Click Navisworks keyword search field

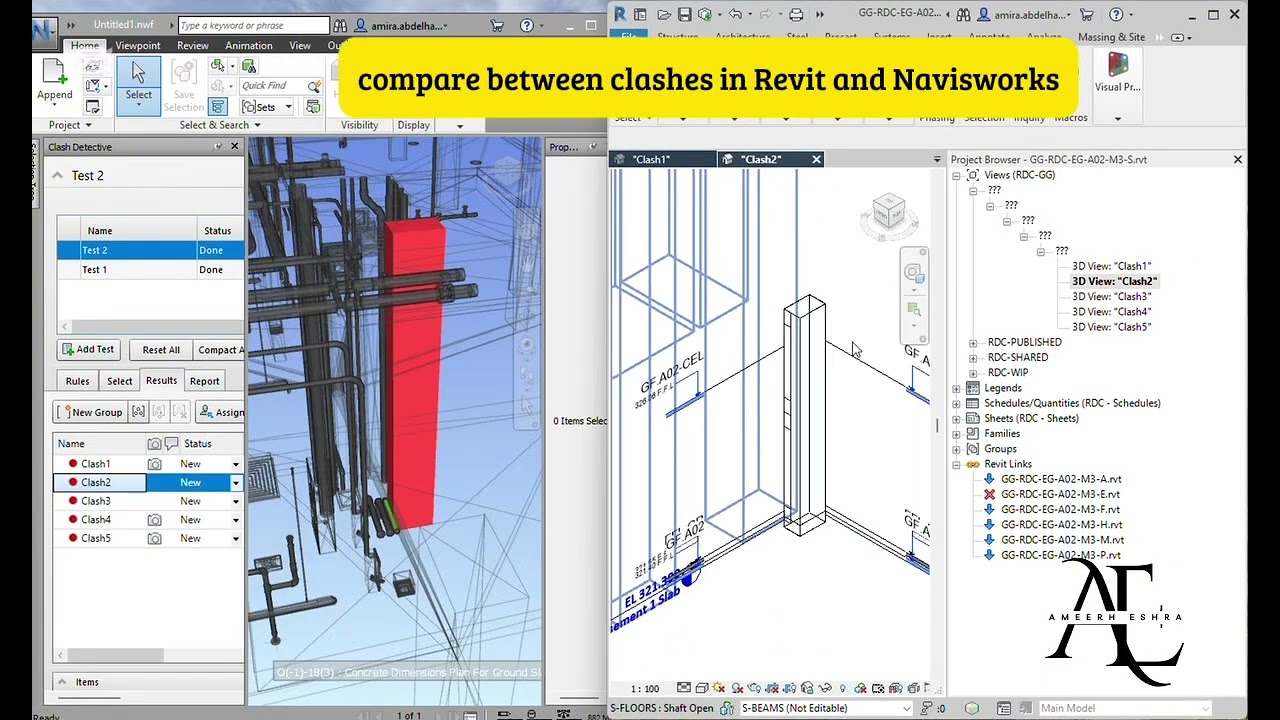tap(253, 26)
